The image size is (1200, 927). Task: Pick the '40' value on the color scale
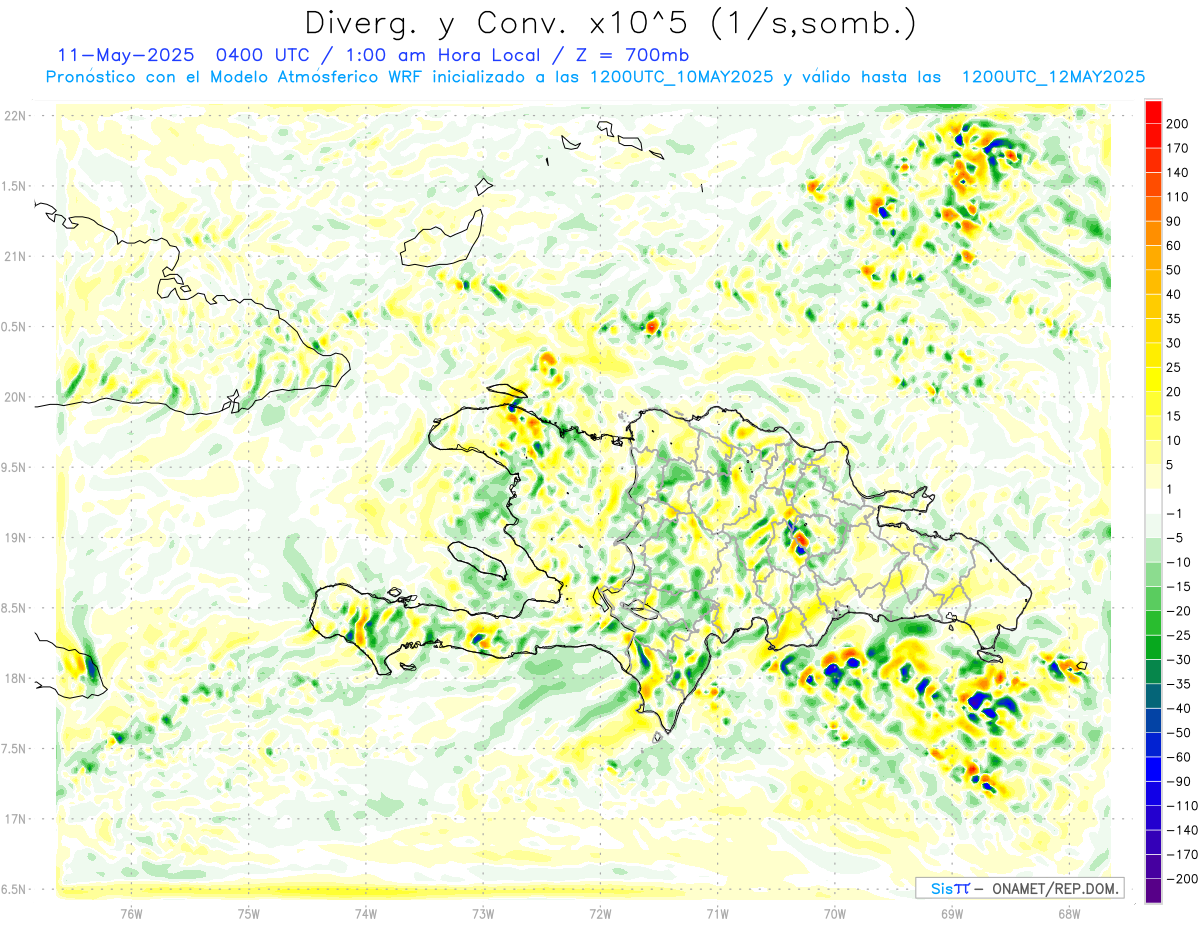(1174, 294)
